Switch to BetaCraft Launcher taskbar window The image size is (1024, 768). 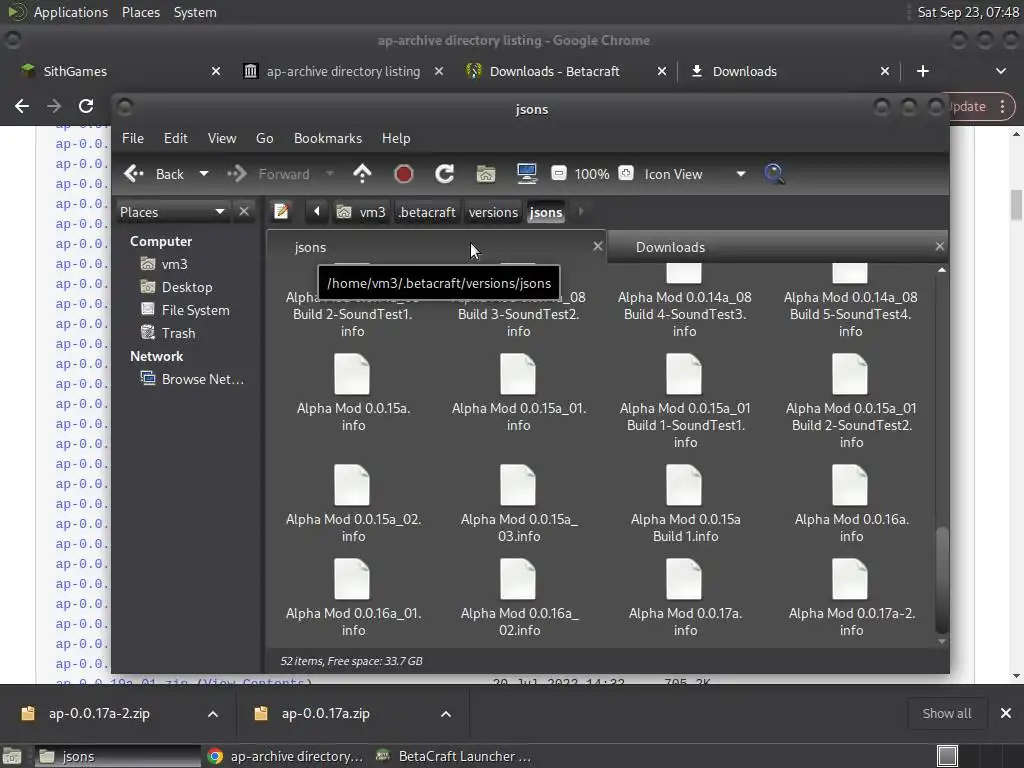pyautogui.click(x=455, y=756)
